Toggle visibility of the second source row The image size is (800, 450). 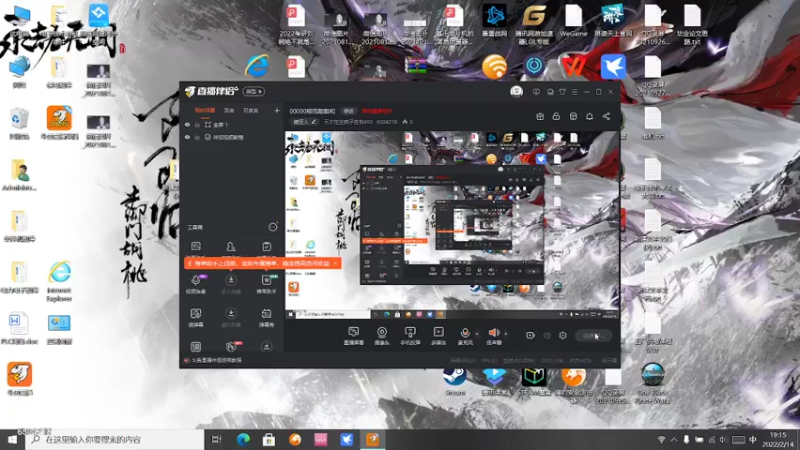187,137
